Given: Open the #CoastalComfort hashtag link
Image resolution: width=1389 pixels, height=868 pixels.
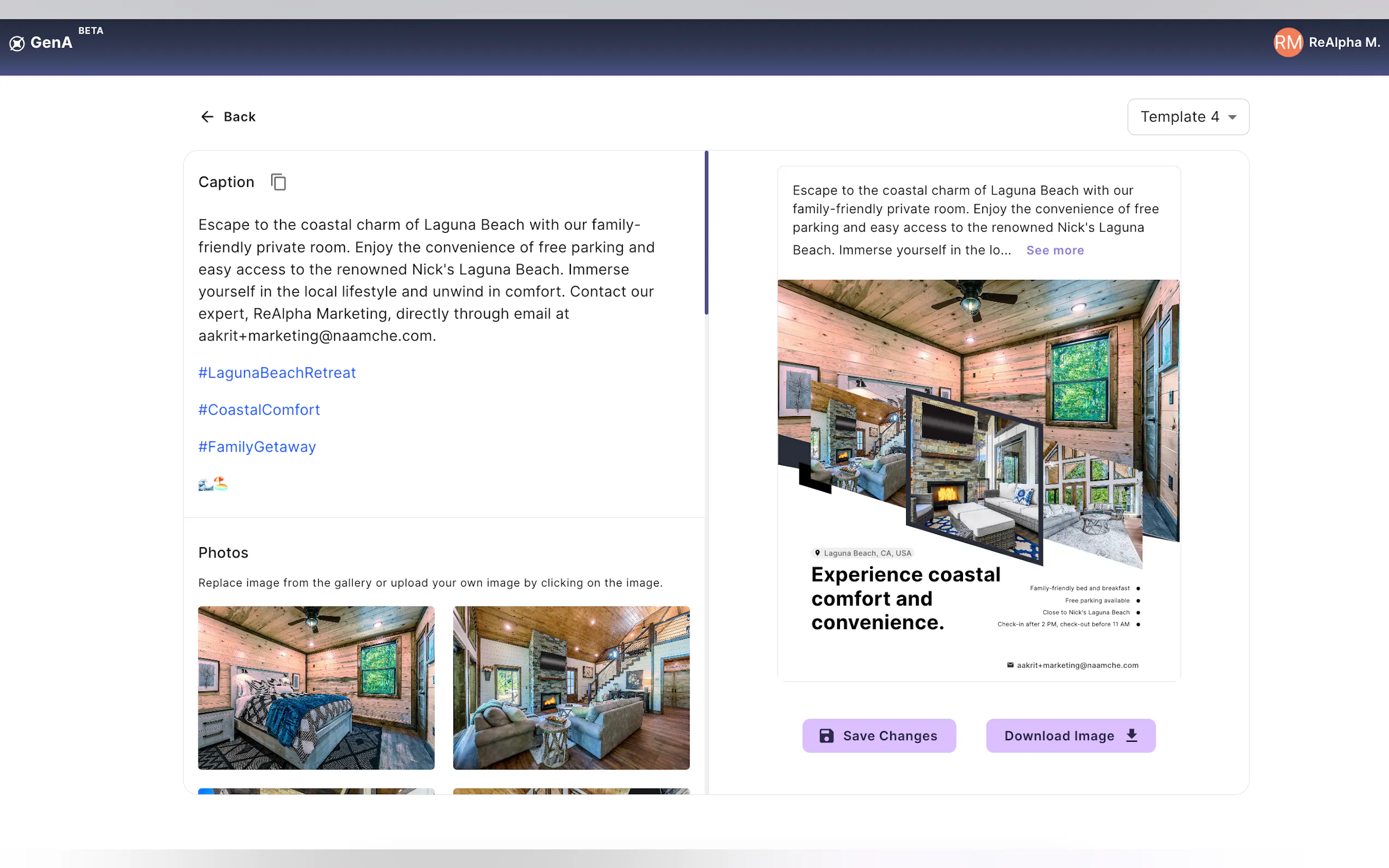Looking at the screenshot, I should (x=259, y=410).
